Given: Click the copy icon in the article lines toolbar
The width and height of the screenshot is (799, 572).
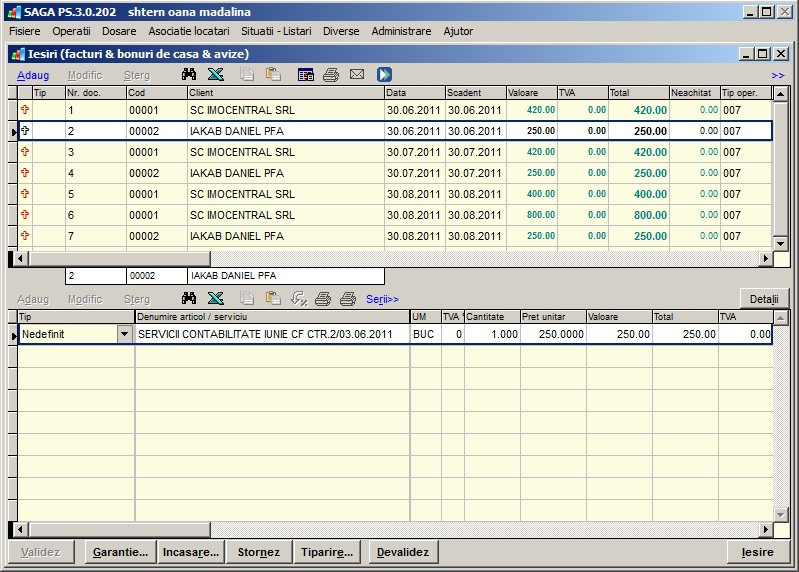Looking at the screenshot, I should click(x=247, y=298).
